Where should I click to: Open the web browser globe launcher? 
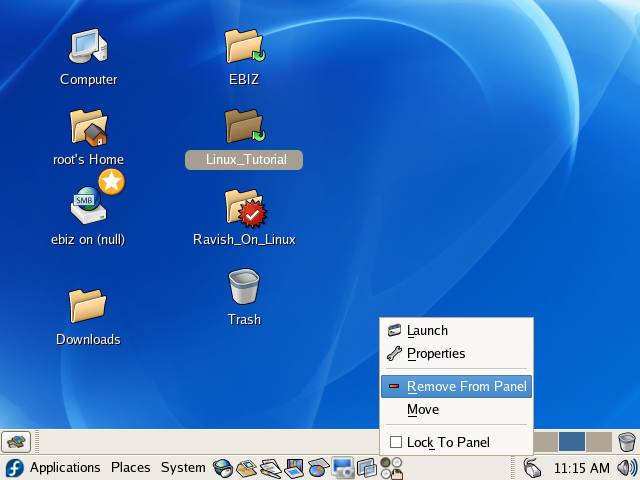[x=223, y=467]
